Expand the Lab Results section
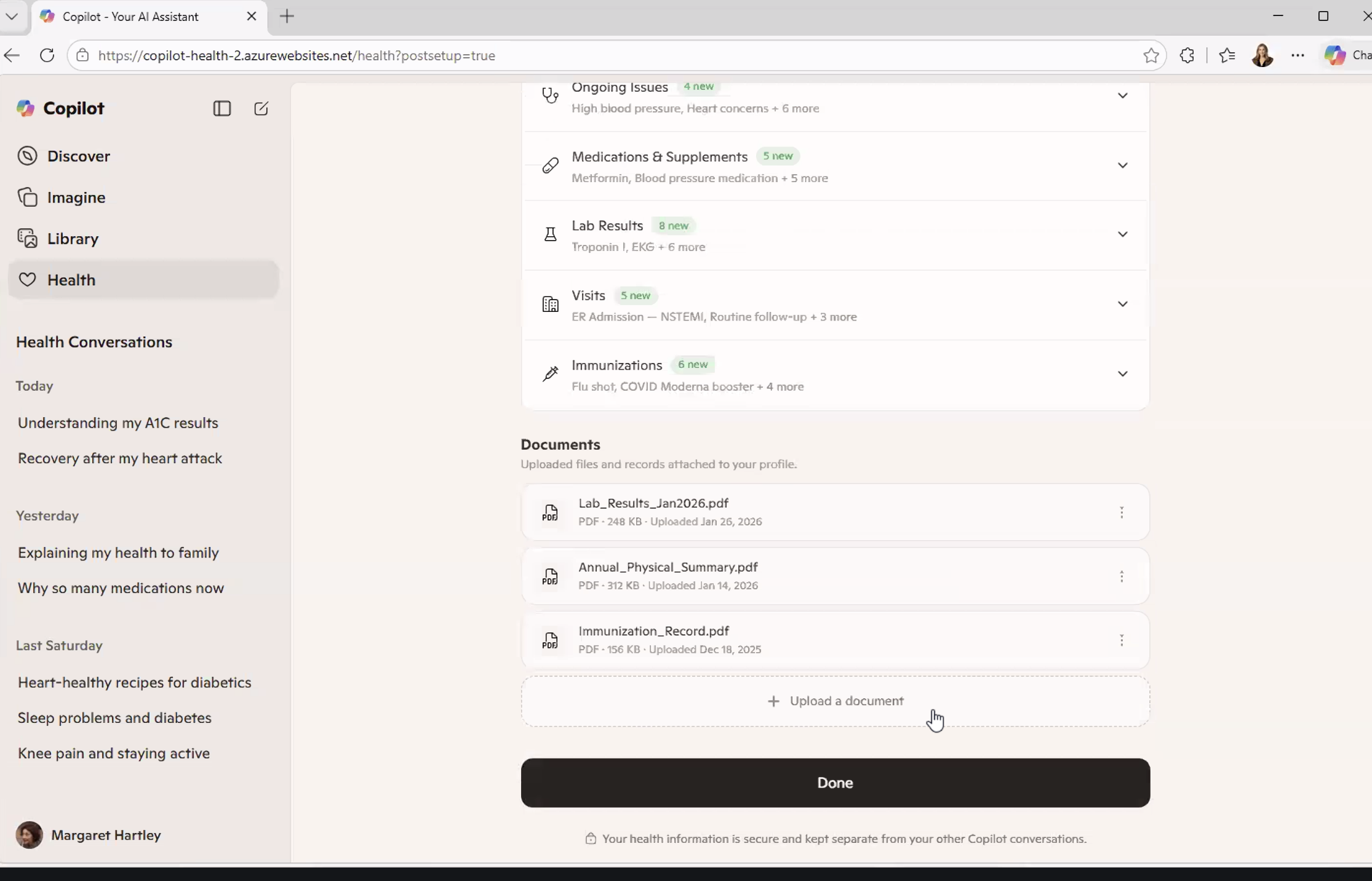 (x=1122, y=234)
